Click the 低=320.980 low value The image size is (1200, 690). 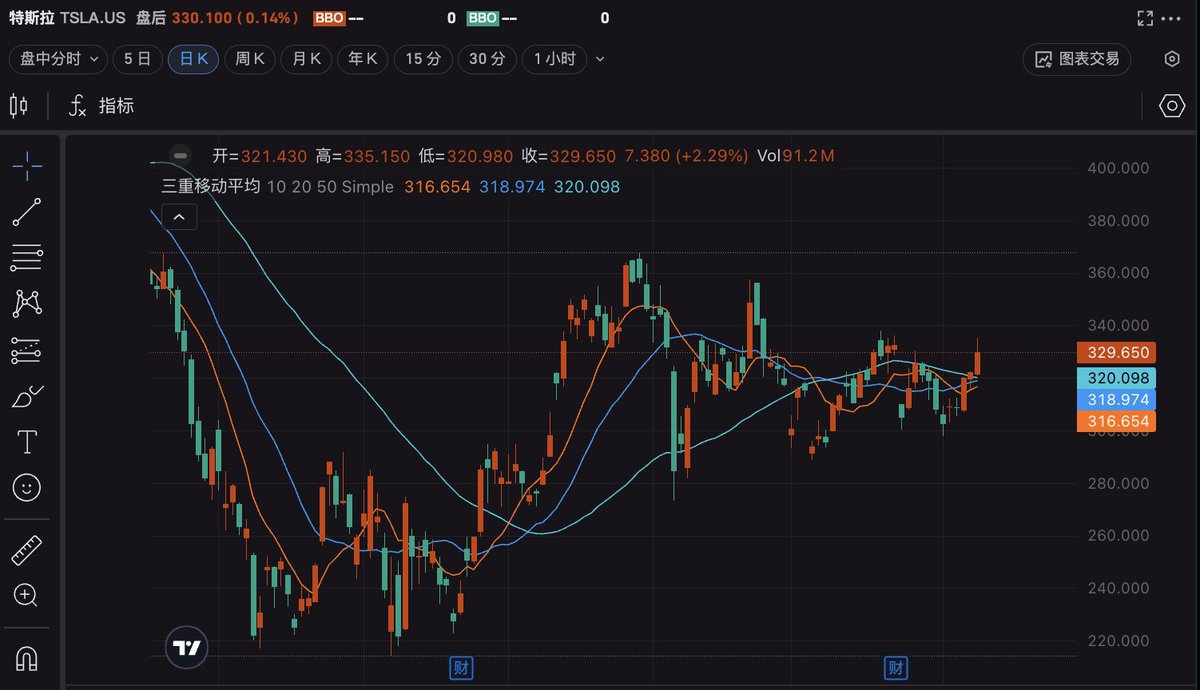pos(466,156)
